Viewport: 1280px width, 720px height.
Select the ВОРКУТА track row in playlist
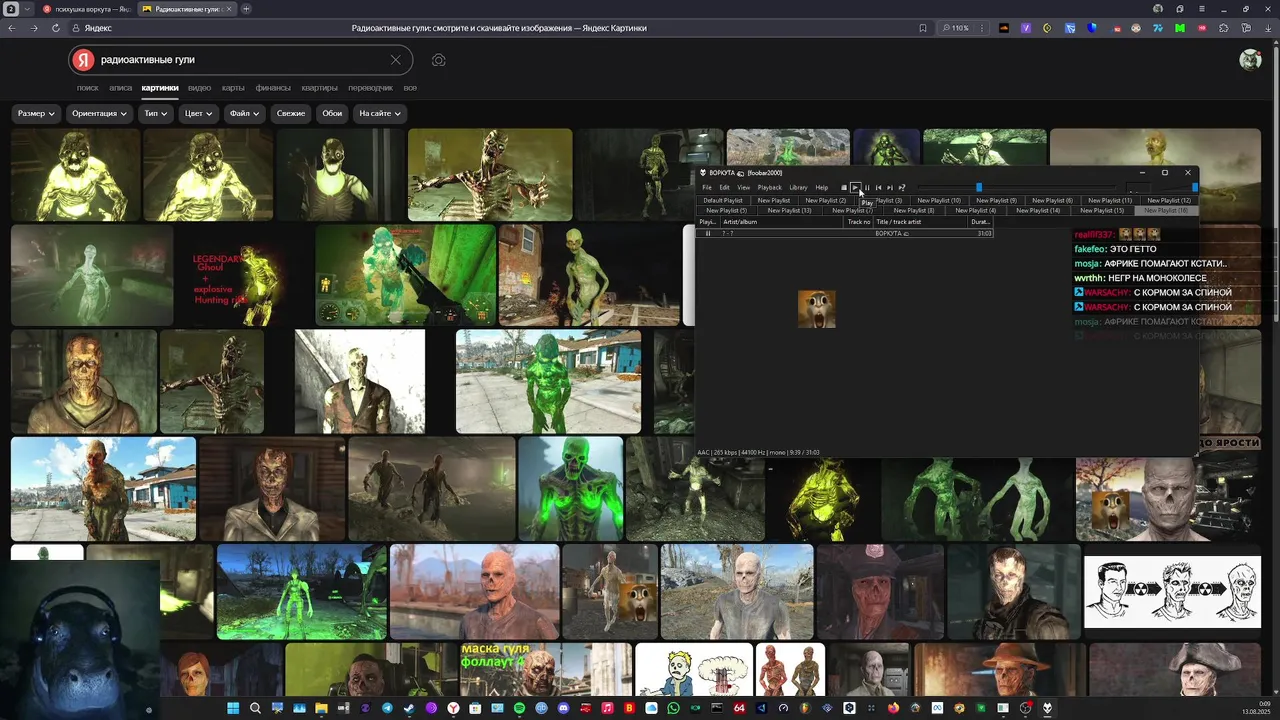coord(845,233)
